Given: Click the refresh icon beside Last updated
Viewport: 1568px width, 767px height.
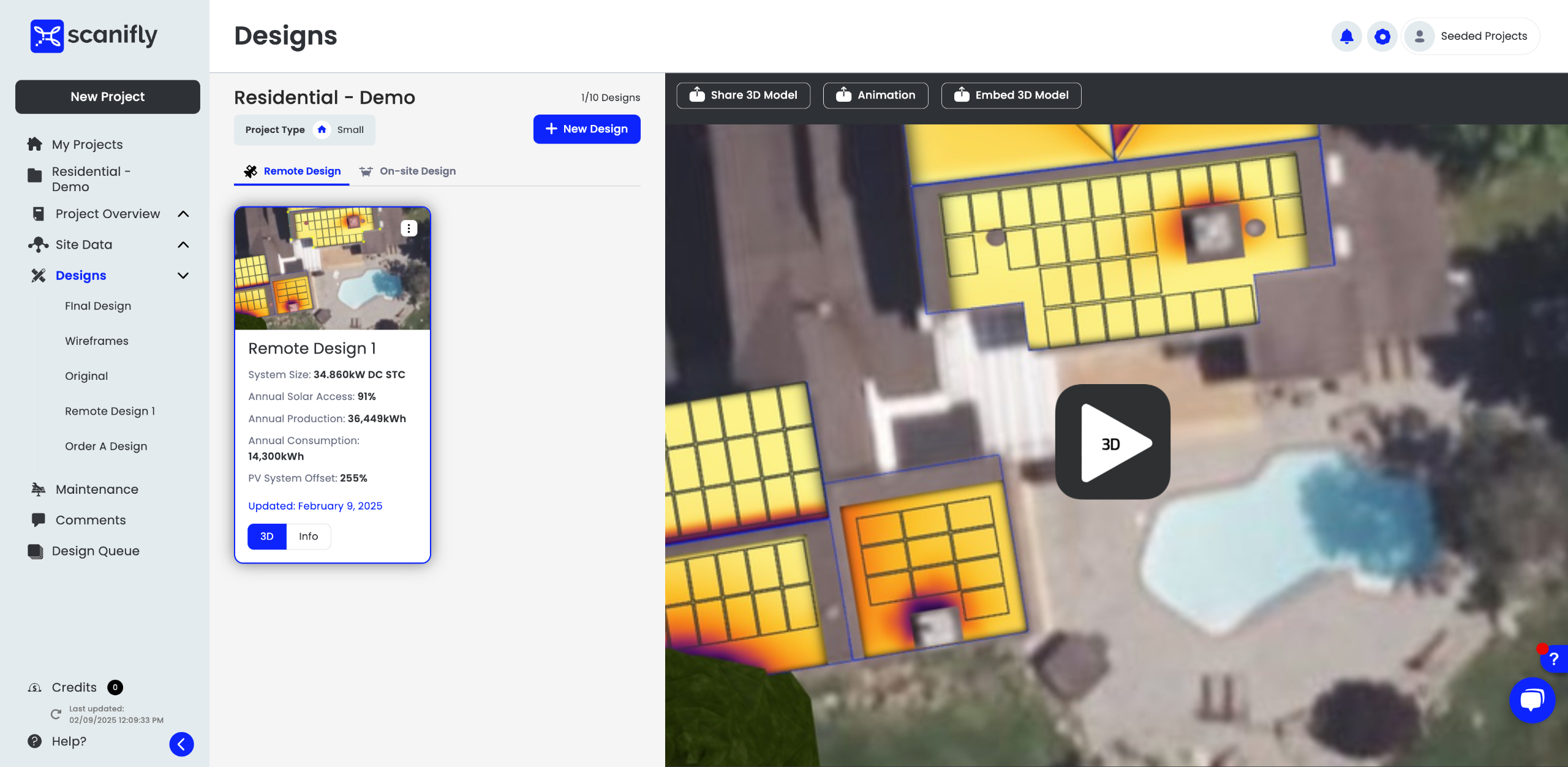Looking at the screenshot, I should 56,714.
